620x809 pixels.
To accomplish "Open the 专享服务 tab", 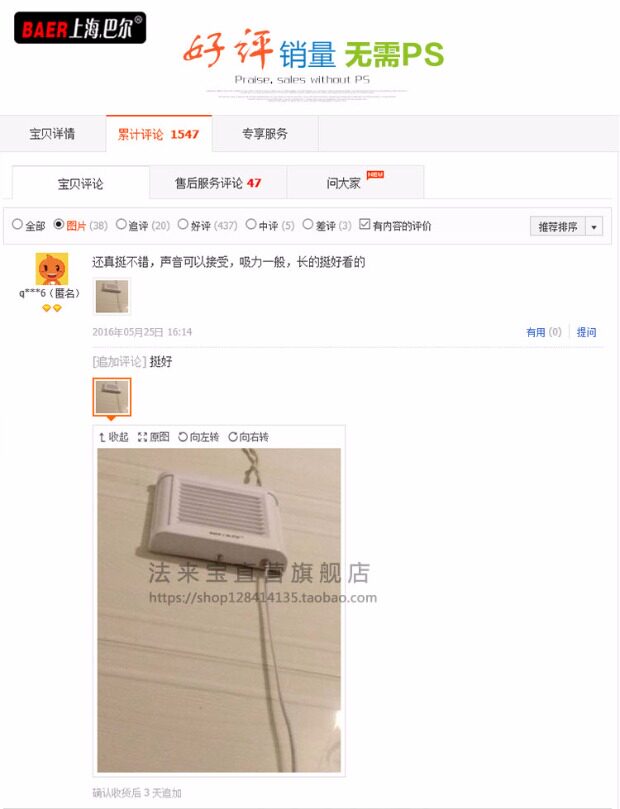I will pos(265,134).
